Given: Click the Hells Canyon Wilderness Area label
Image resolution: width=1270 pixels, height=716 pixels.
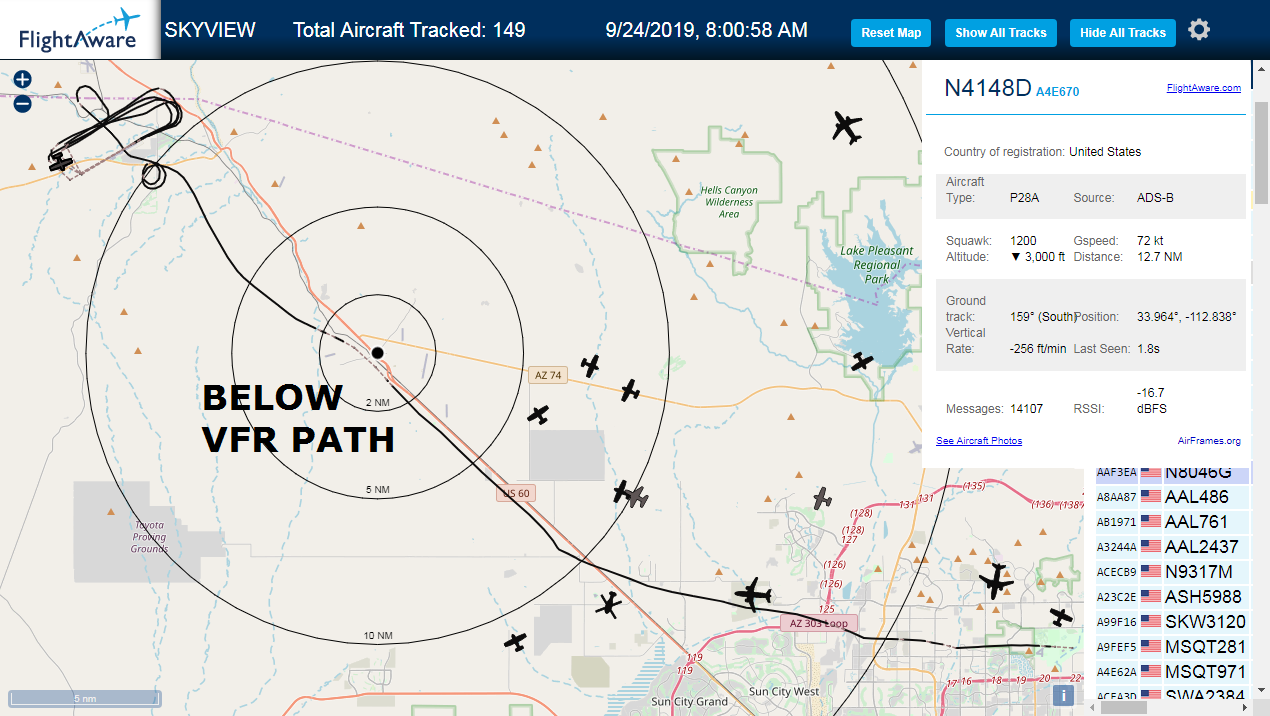Looking at the screenshot, I should [x=729, y=202].
